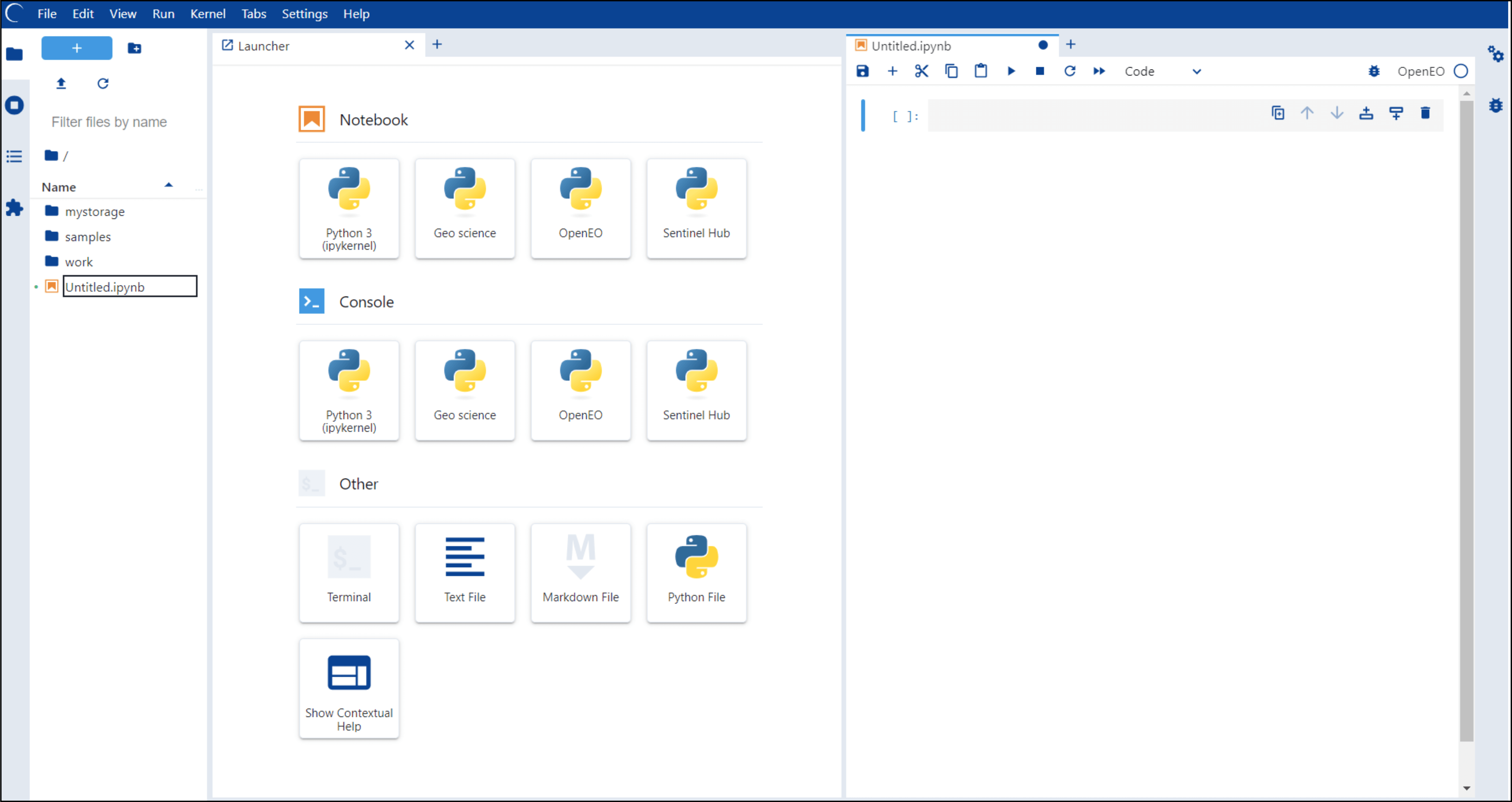Open the debugger with the bug icon
The width and height of the screenshot is (1512, 802).
coord(1375,71)
